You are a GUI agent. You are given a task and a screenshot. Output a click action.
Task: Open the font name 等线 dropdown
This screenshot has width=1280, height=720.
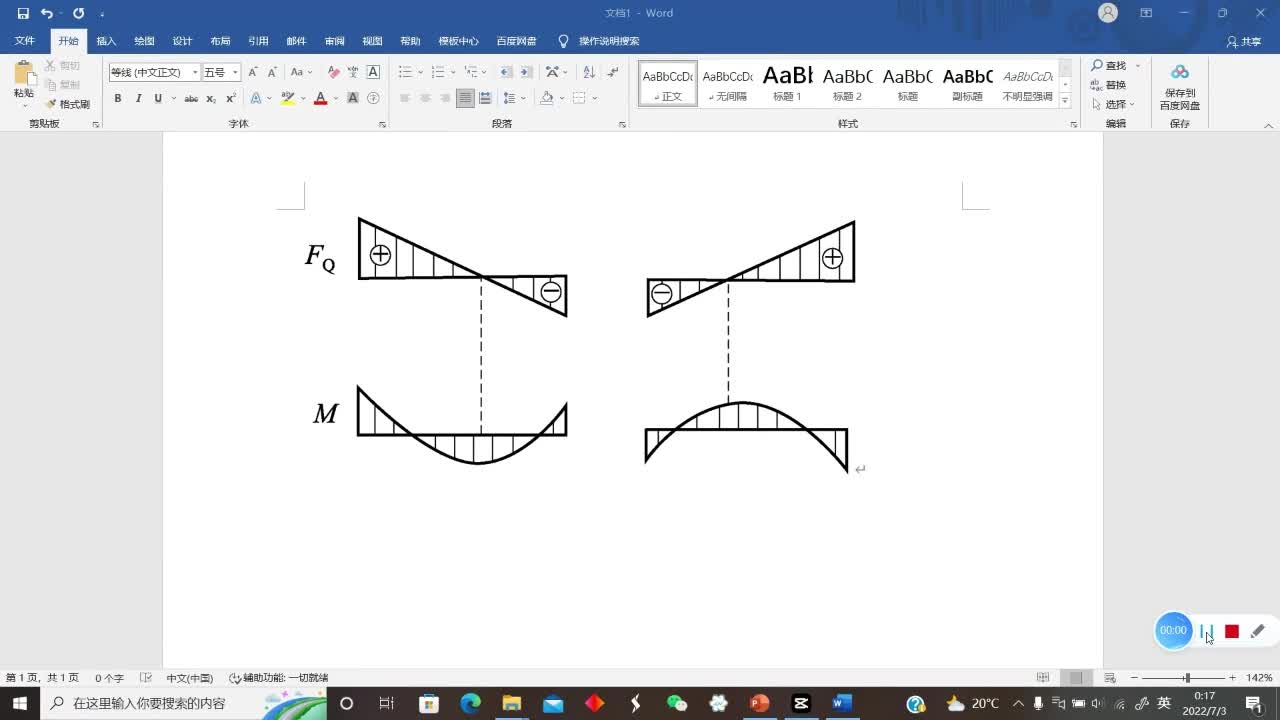(x=195, y=72)
